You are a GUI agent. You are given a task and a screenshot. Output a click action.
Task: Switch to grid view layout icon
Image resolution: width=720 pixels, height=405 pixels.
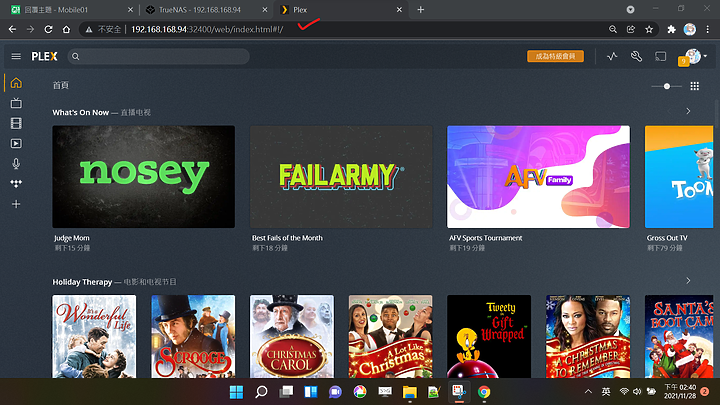click(695, 86)
